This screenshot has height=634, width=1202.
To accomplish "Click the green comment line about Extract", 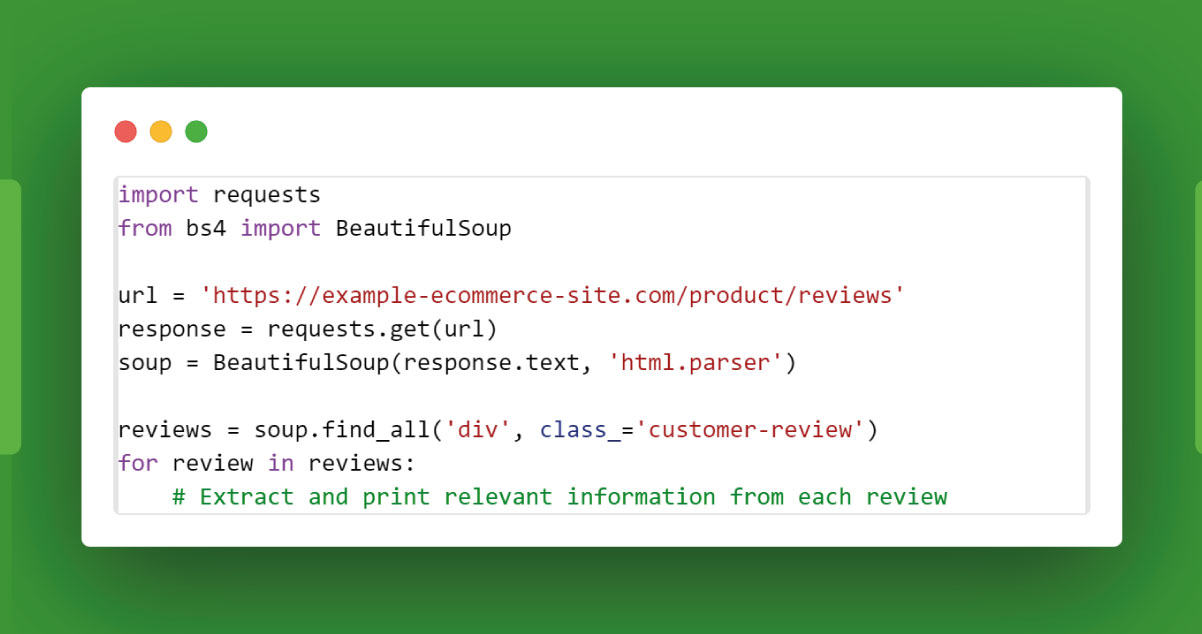I will point(559,497).
